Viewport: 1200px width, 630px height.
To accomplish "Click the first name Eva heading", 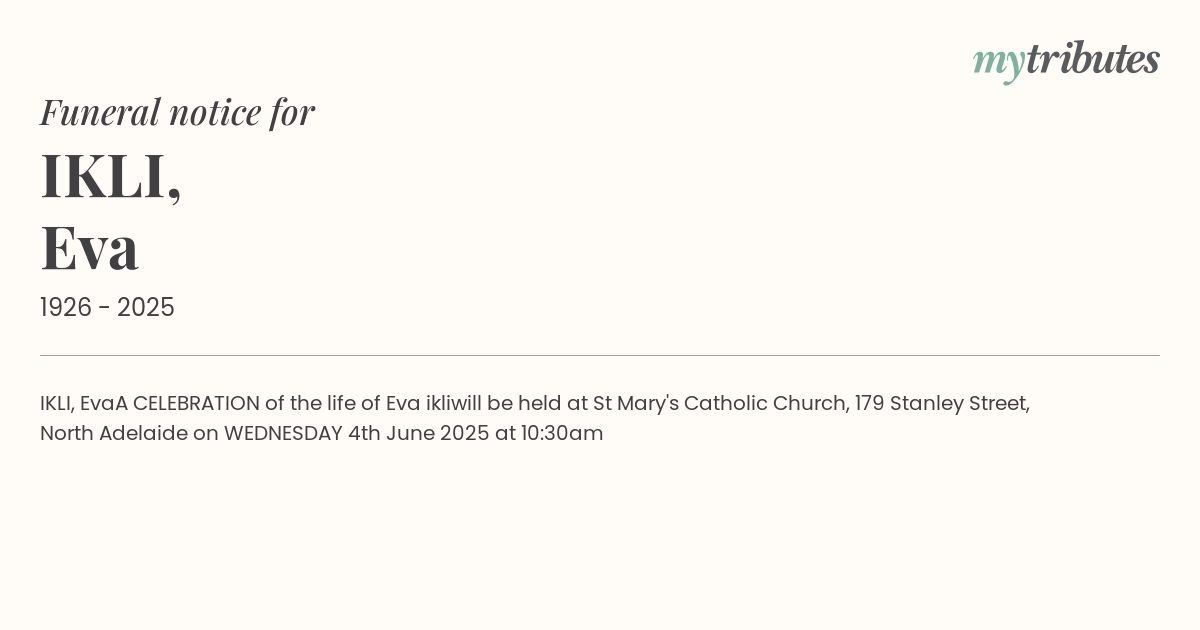I will coord(89,248).
